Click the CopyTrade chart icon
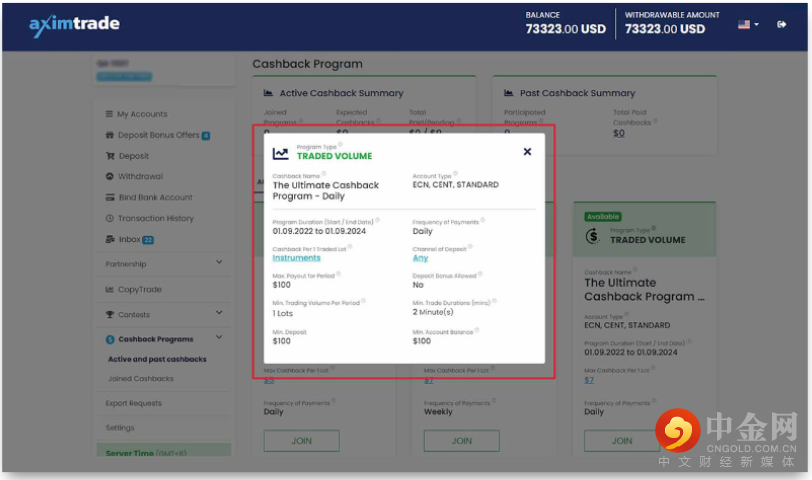Viewport: 812px width, 480px height. pyautogui.click(x=110, y=290)
